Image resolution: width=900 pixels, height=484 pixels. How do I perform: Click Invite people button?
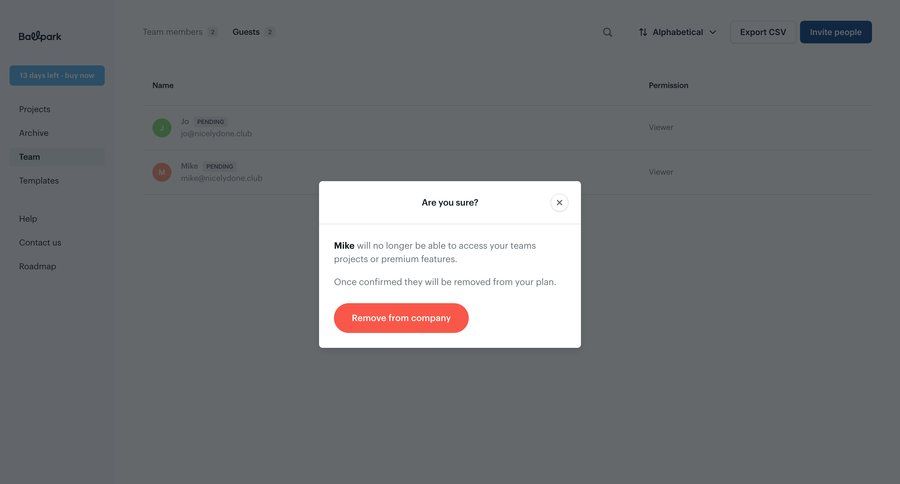[x=835, y=32]
